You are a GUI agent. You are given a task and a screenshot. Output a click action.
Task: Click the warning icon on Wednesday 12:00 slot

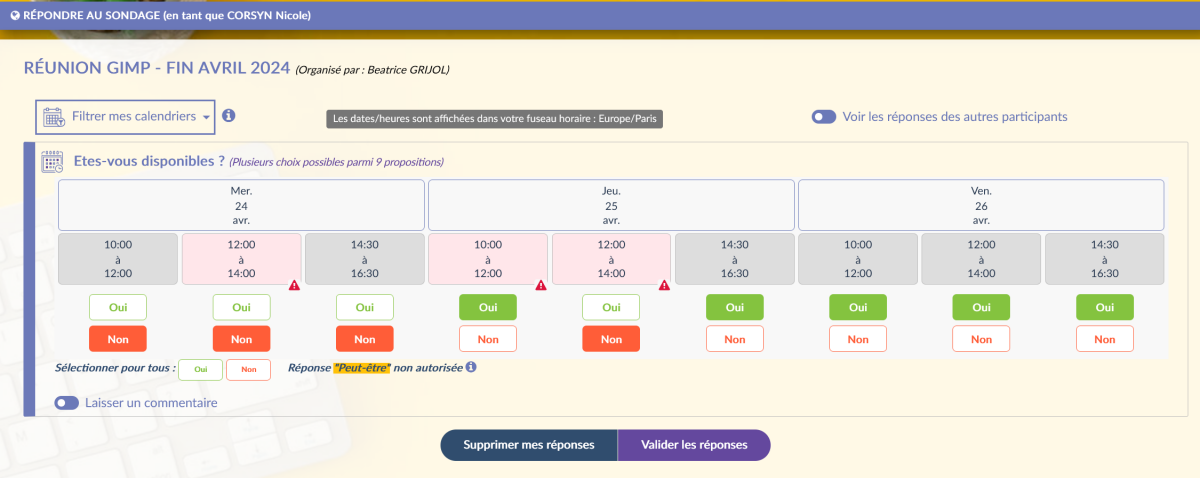tap(294, 285)
